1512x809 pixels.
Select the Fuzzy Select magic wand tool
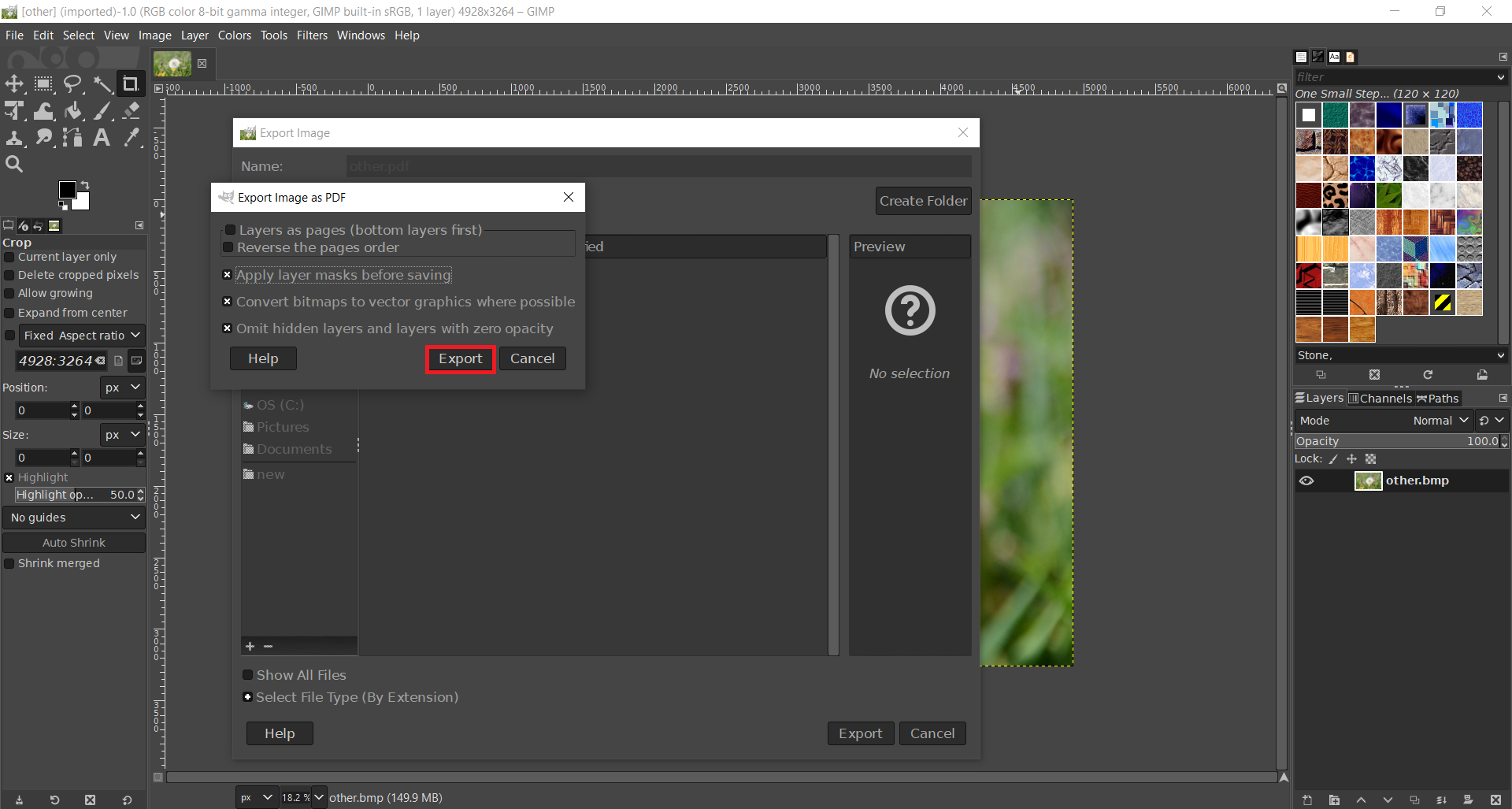(x=102, y=83)
